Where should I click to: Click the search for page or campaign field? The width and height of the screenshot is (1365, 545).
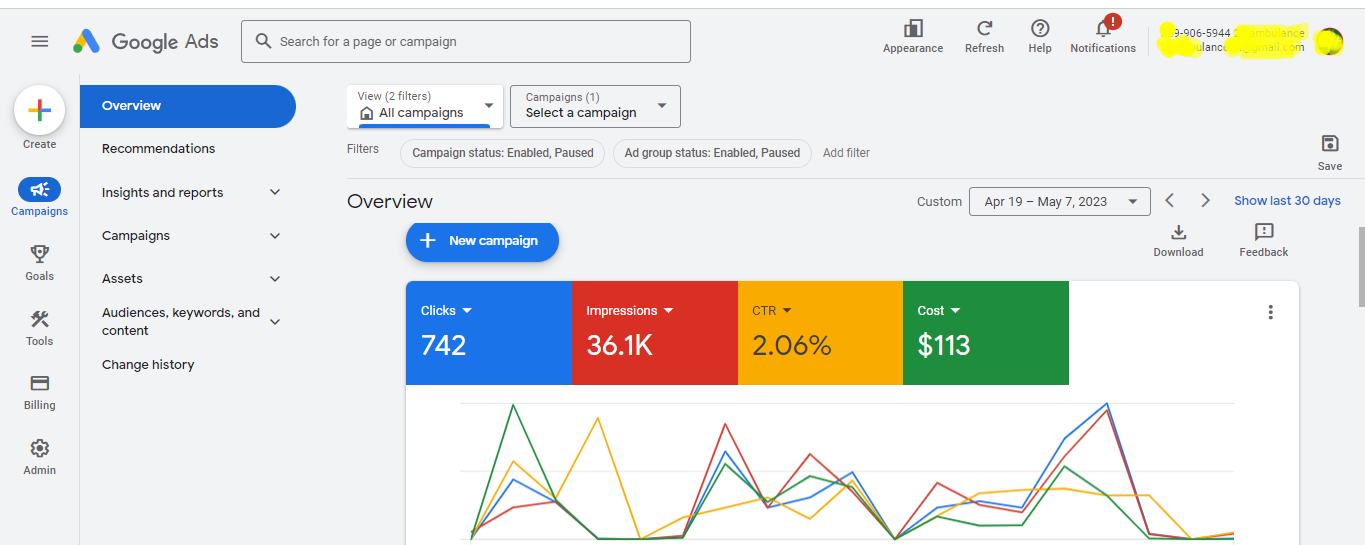[x=466, y=42]
